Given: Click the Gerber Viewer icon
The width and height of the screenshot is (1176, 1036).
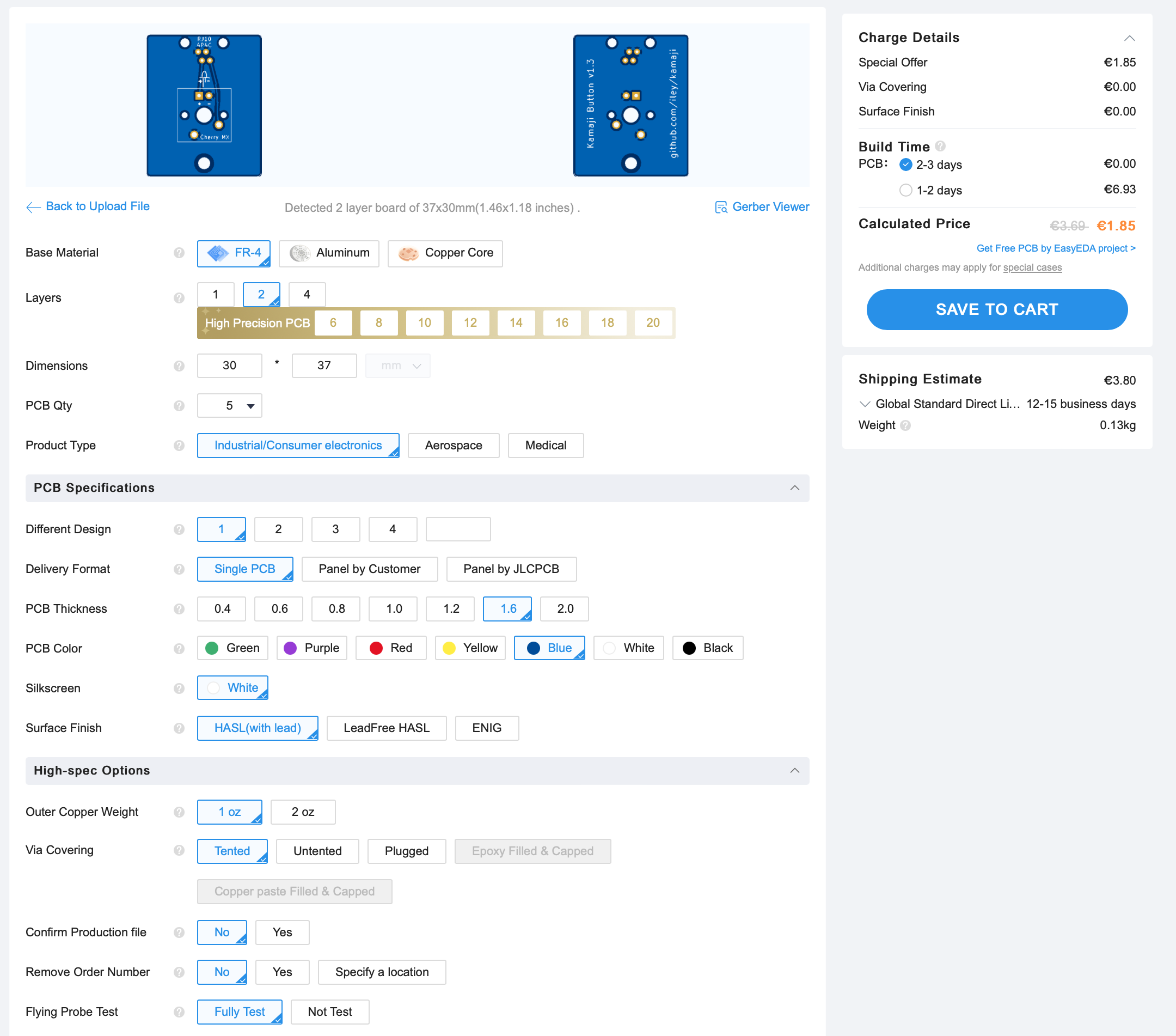Looking at the screenshot, I should click(721, 207).
